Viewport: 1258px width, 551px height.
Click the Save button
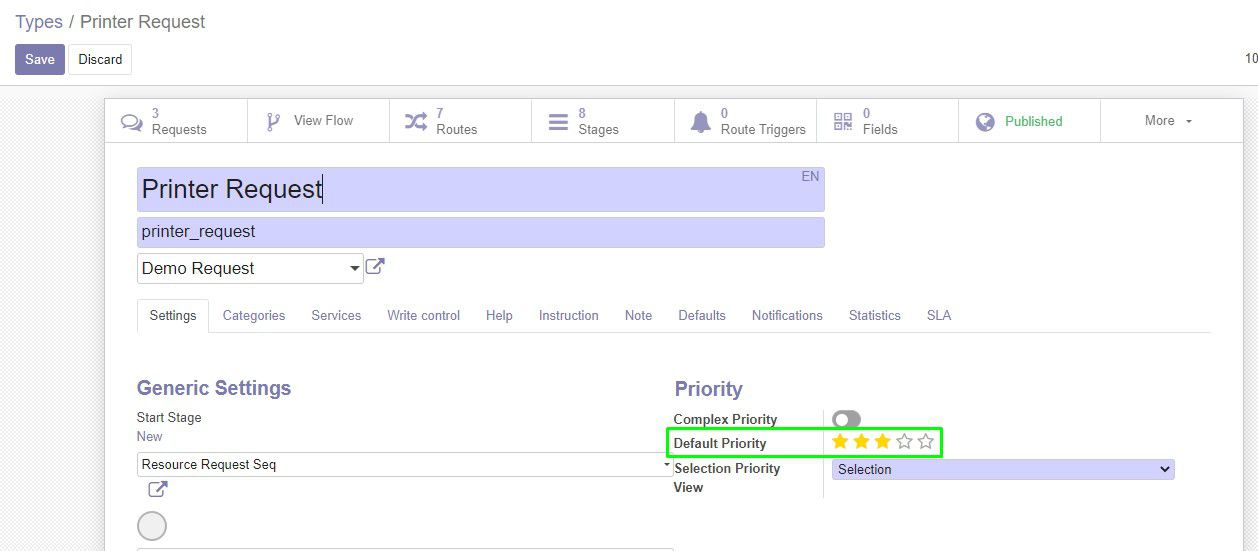tap(40, 59)
